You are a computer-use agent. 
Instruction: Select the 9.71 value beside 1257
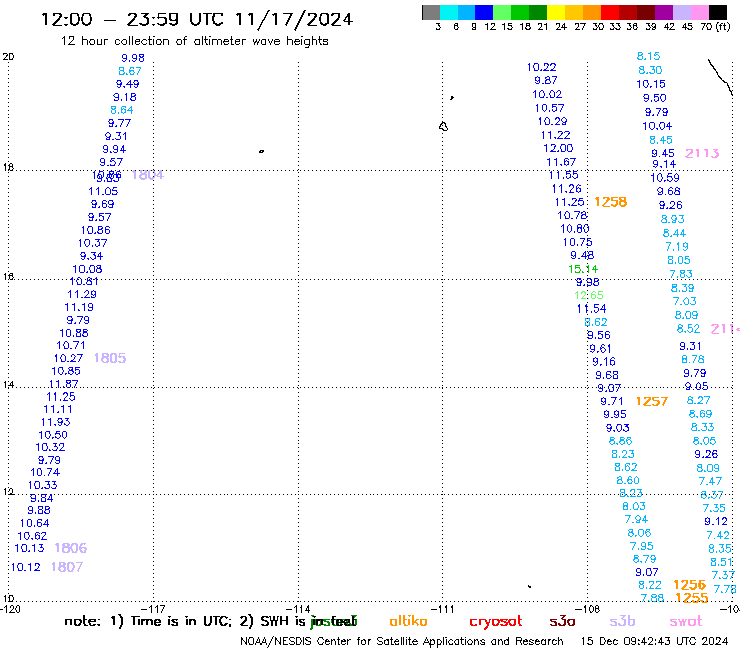(612, 401)
